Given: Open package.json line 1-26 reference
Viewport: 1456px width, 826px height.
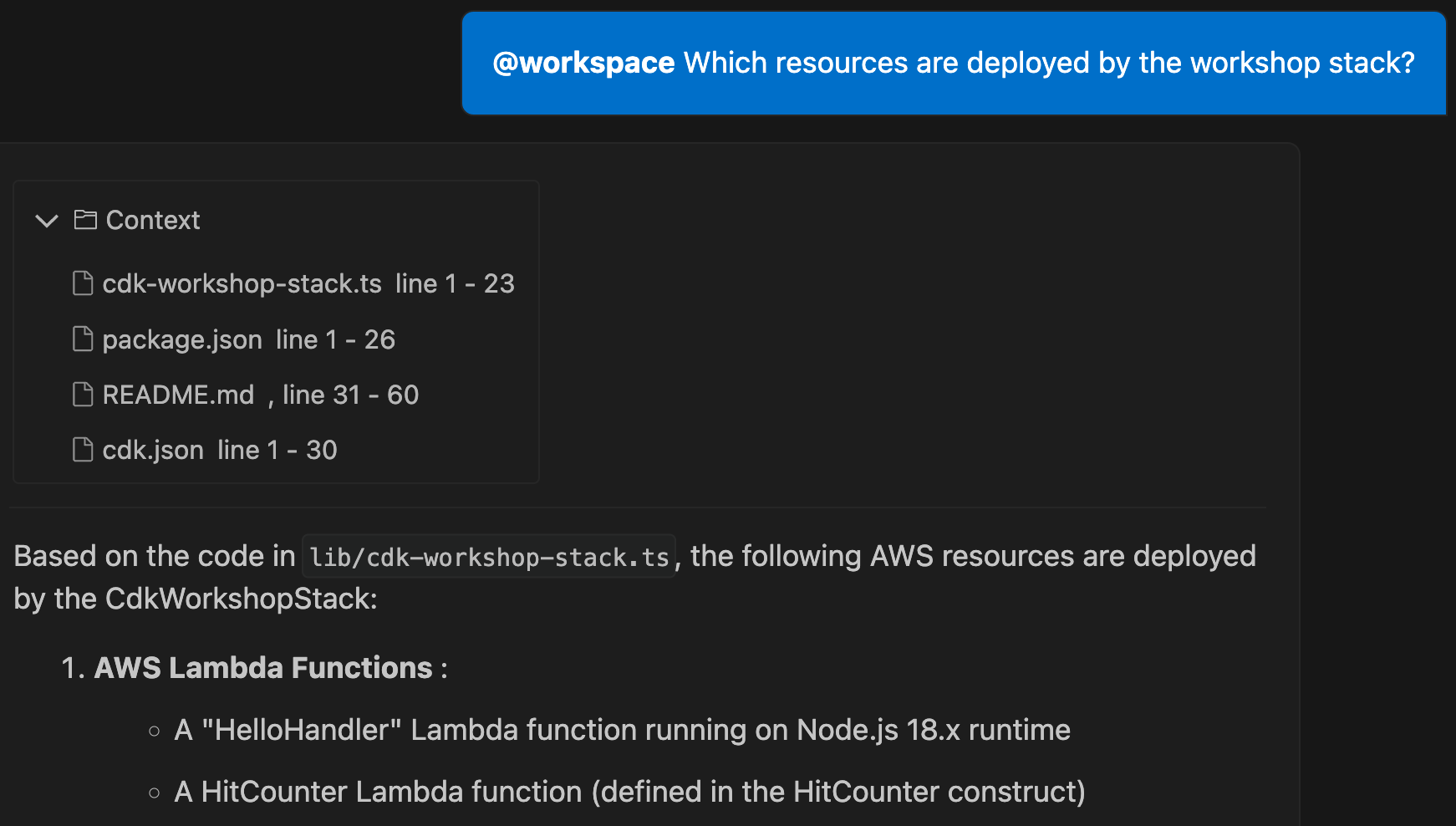Looking at the screenshot, I should coord(247,339).
